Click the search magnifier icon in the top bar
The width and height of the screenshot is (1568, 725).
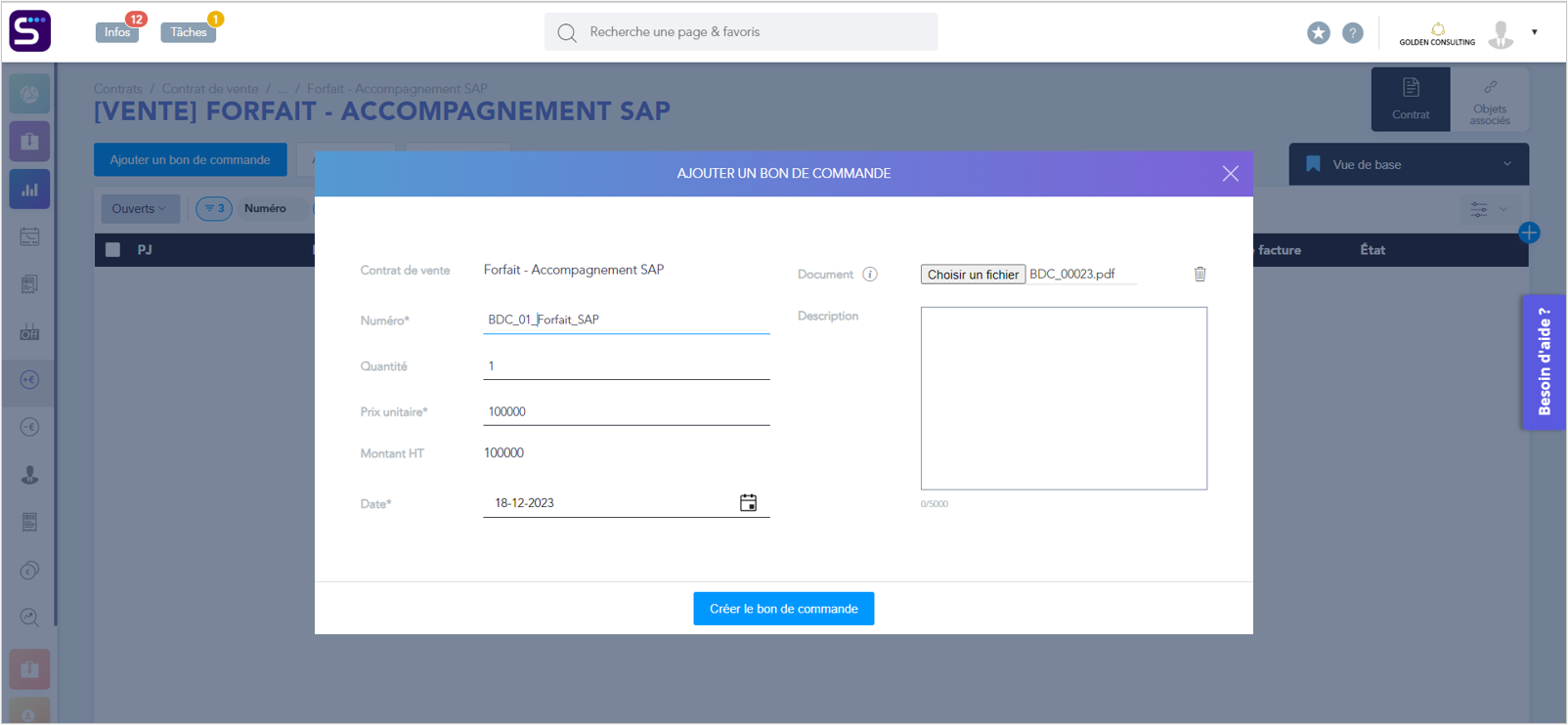[x=567, y=32]
